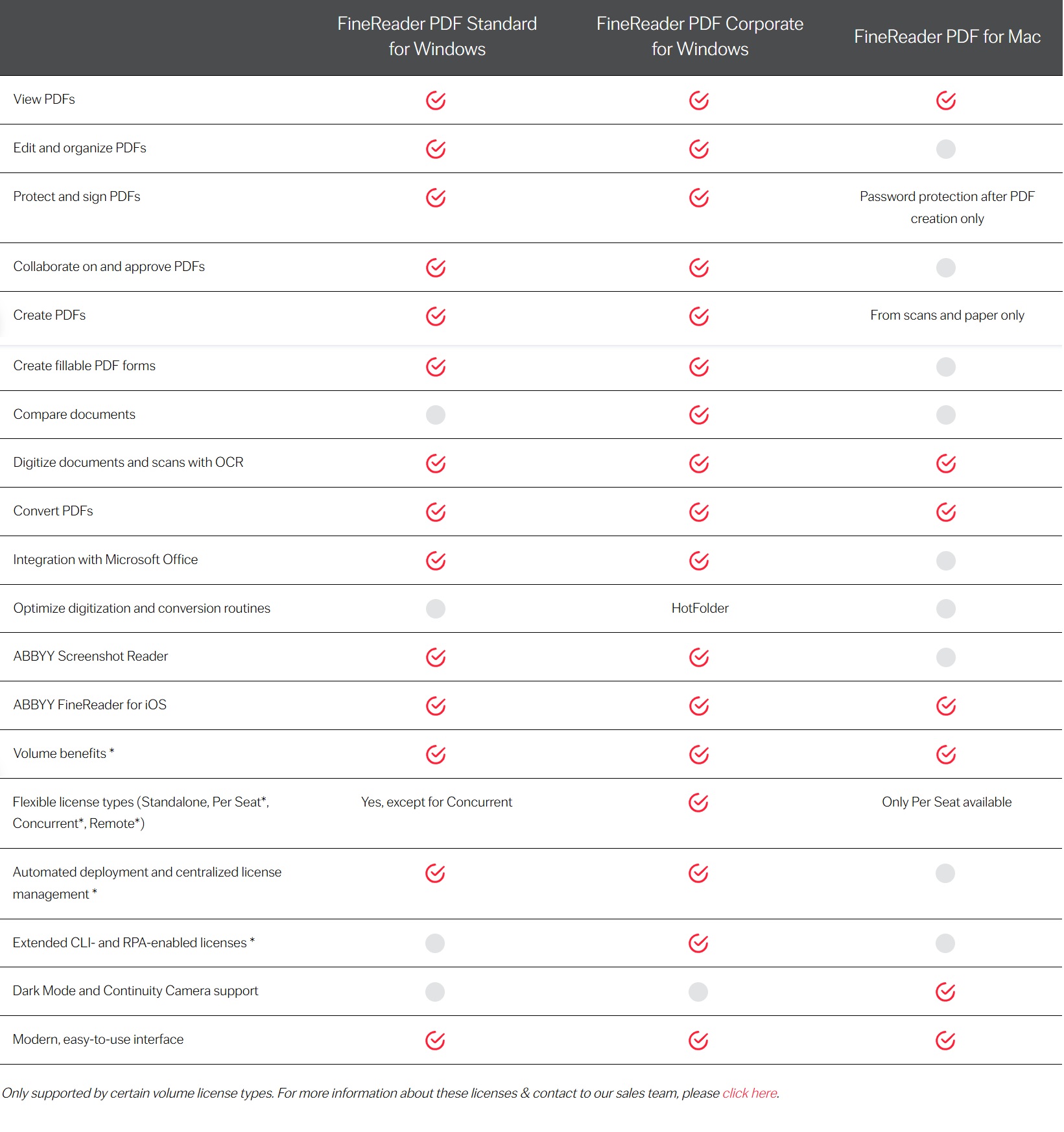Screen dimensions: 1064x1132
Task: Click 'Yes, except for Concurrent' text
Action: click(x=436, y=802)
